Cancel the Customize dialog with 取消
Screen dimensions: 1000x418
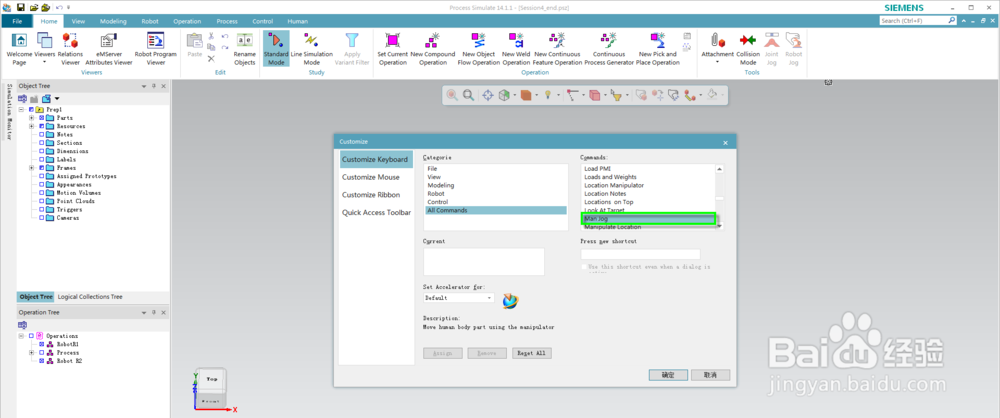710,375
